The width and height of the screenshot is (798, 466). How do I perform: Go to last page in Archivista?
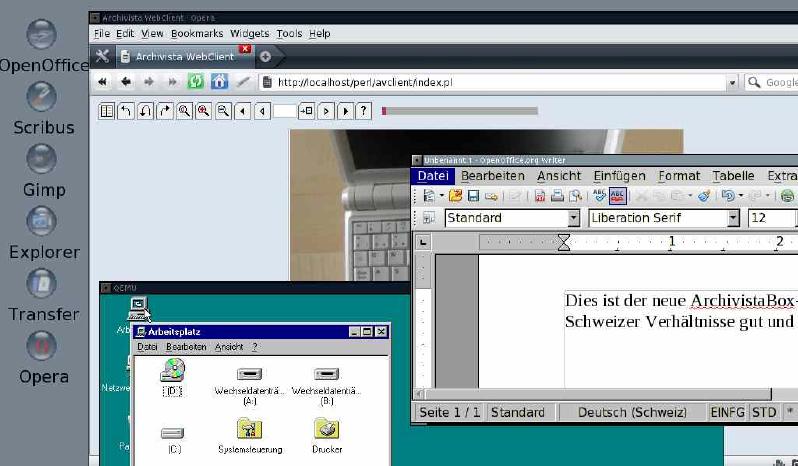click(x=345, y=111)
